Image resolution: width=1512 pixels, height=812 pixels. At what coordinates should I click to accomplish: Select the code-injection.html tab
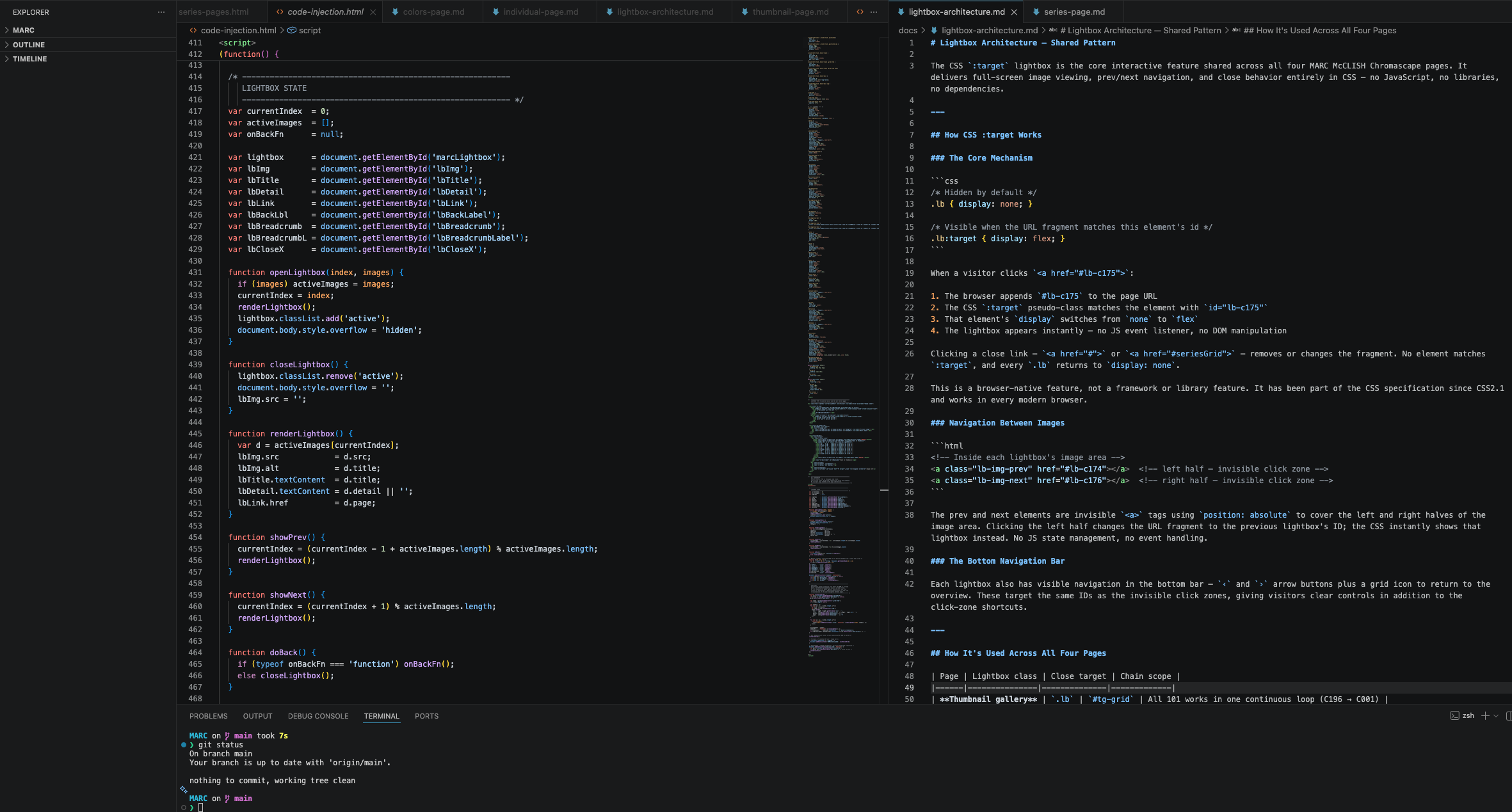point(325,12)
